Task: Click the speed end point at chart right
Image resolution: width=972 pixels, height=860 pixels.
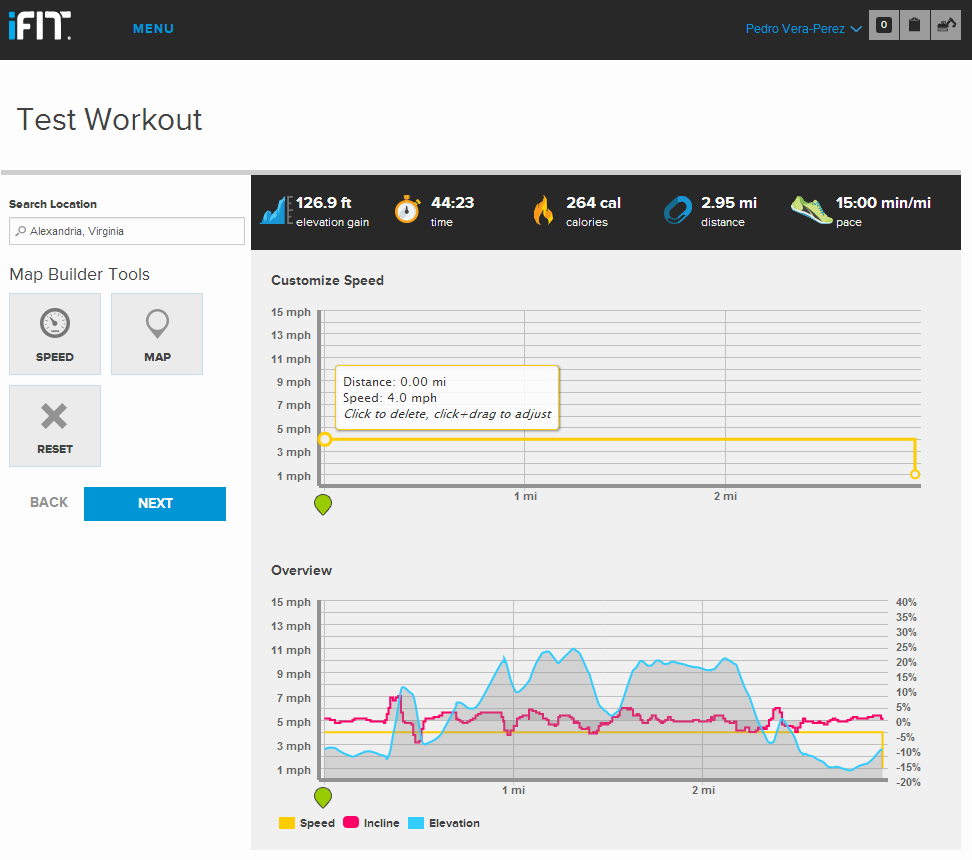Action: pos(915,474)
